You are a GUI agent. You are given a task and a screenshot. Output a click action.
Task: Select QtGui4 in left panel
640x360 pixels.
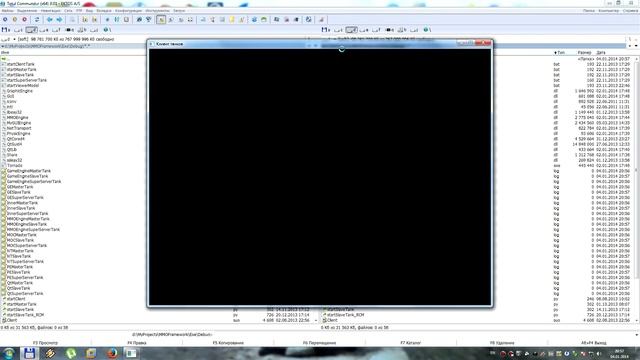(x=15, y=144)
